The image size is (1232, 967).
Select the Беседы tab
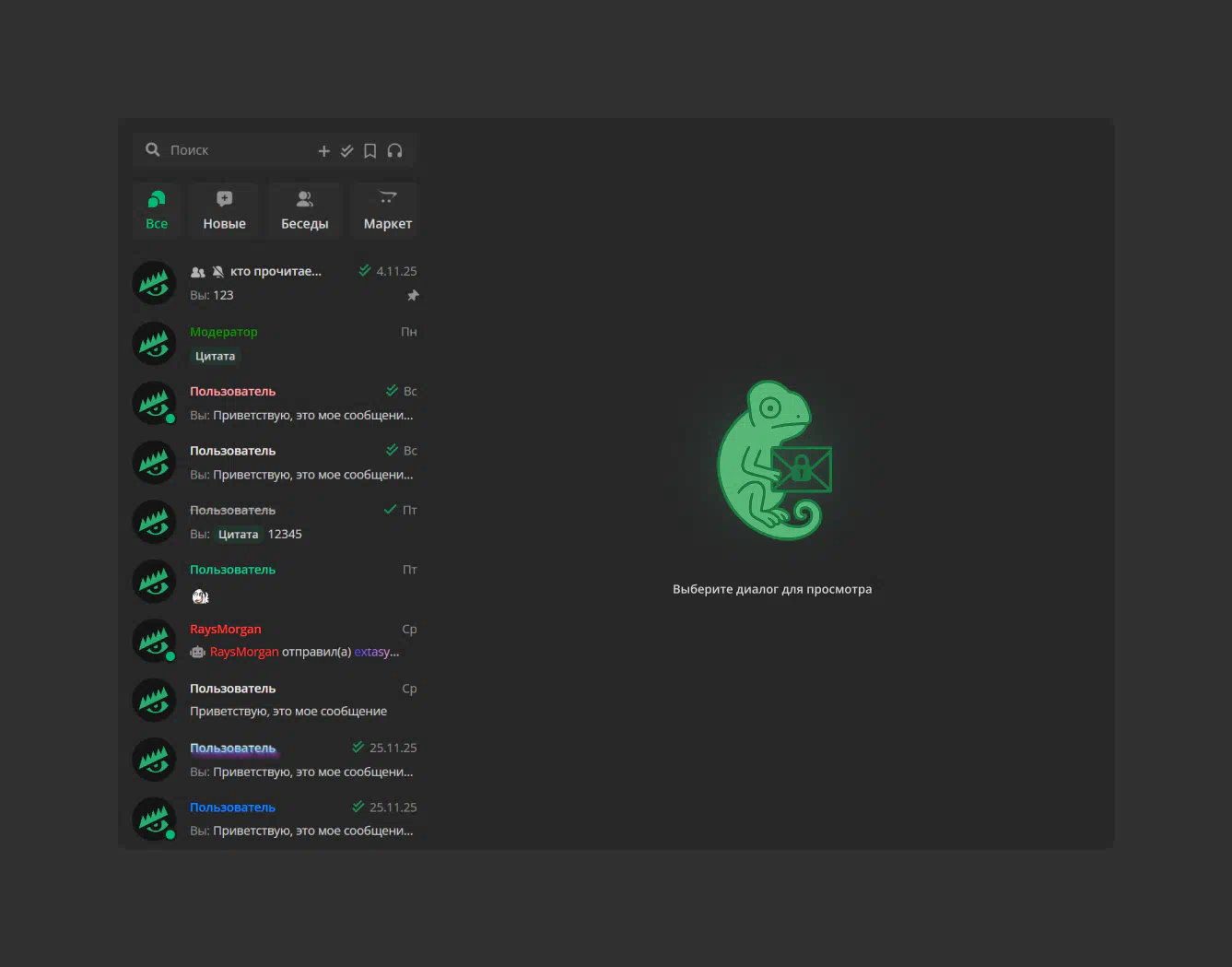(304, 210)
